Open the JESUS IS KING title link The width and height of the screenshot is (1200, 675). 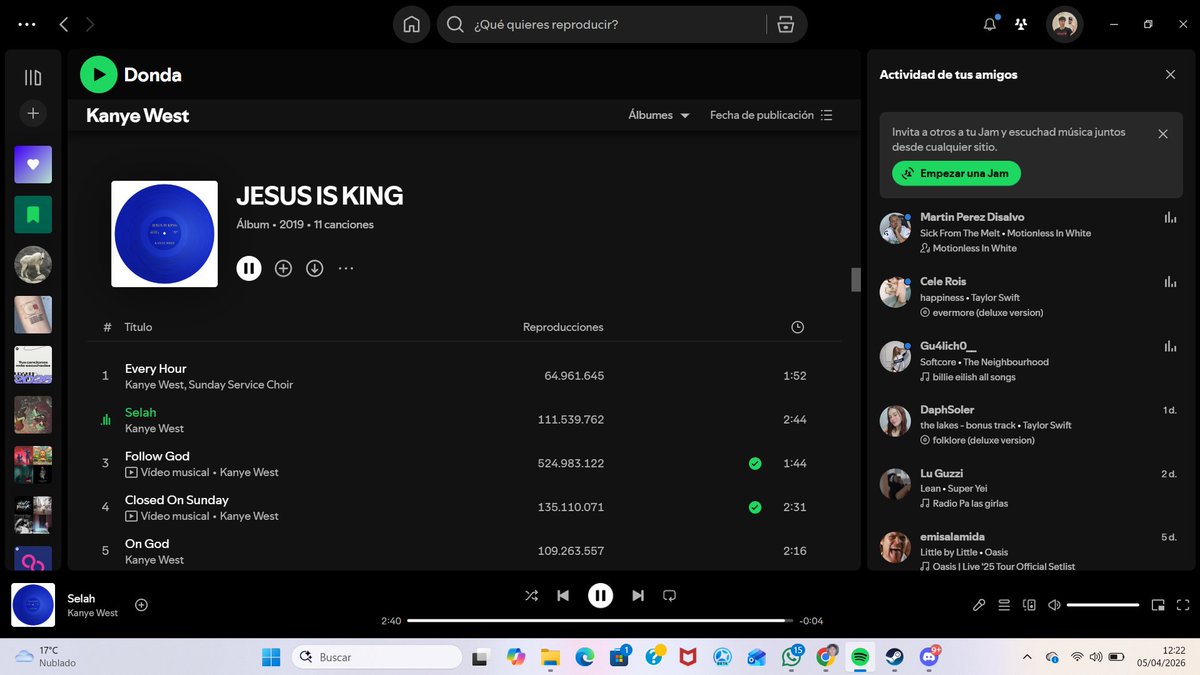tap(320, 196)
